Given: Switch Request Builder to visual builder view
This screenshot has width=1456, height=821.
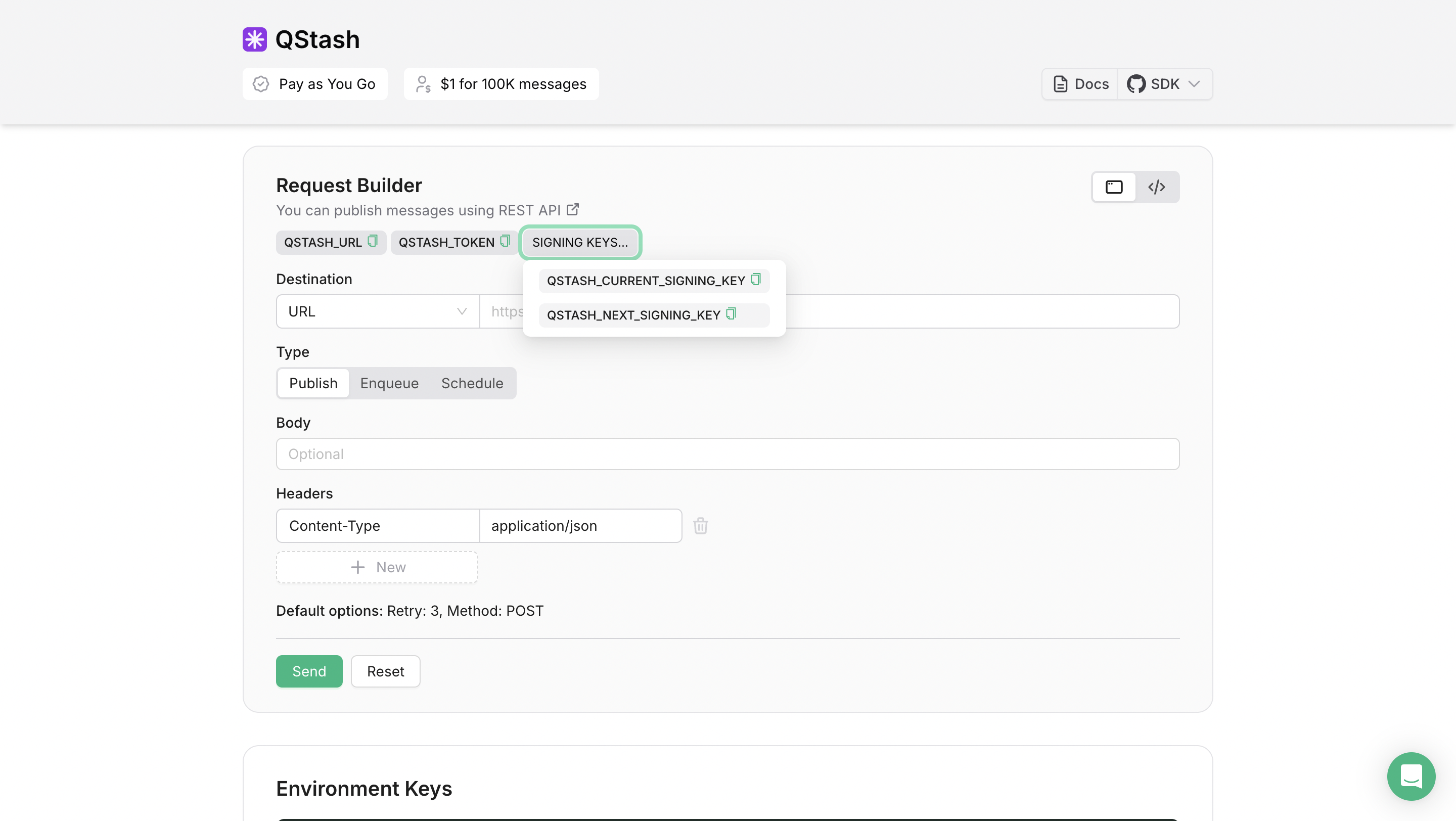Looking at the screenshot, I should 1113,187.
